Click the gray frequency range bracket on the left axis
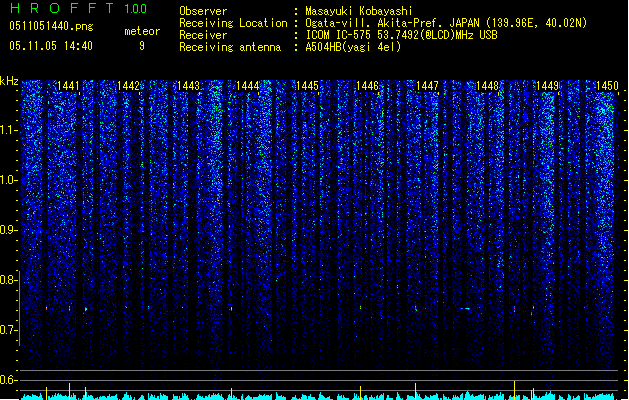Screen dimensions: 629x400 20,308
